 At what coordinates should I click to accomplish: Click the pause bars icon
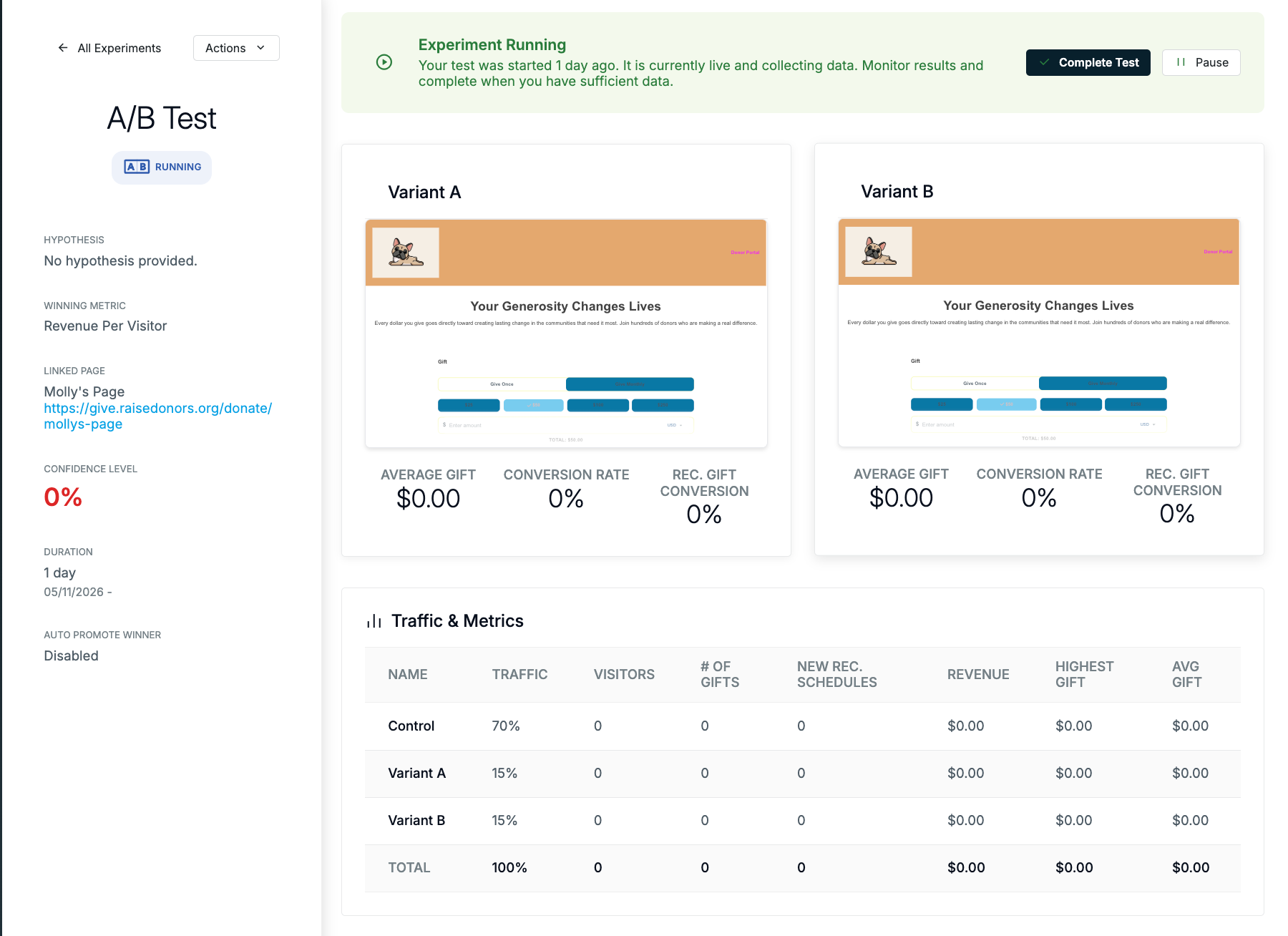[x=1181, y=62]
